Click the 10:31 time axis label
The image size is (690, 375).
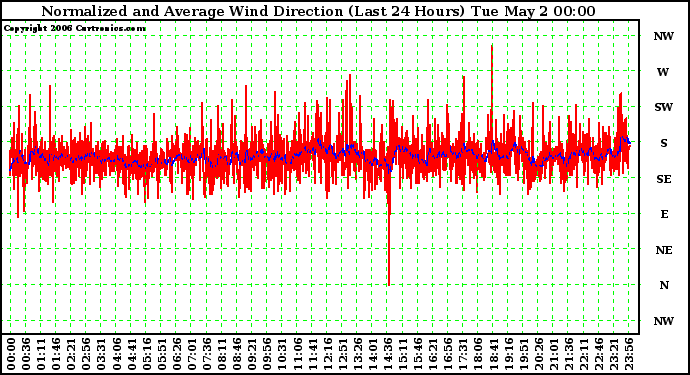tap(283, 354)
